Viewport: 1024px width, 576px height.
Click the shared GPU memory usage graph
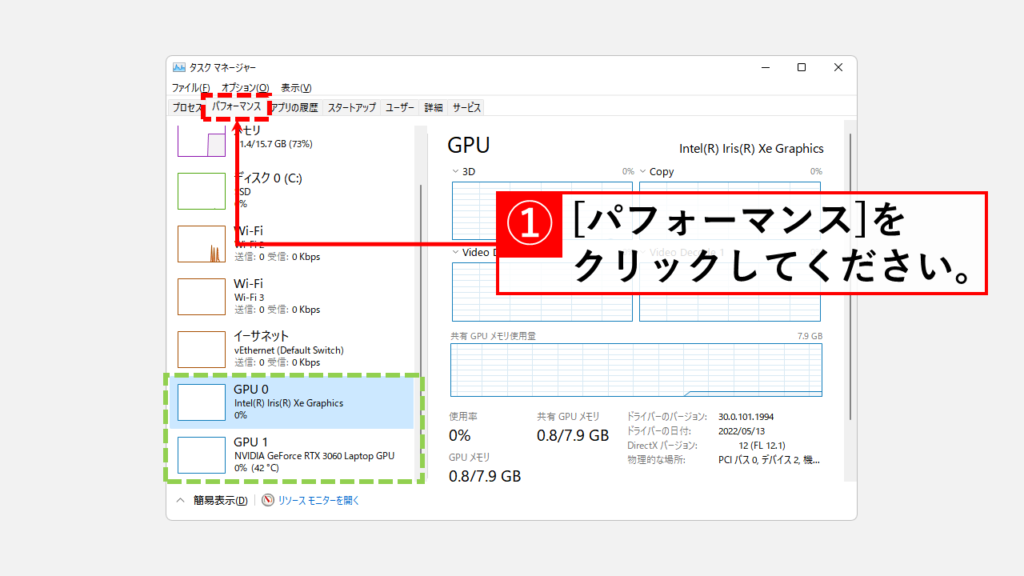coord(636,370)
